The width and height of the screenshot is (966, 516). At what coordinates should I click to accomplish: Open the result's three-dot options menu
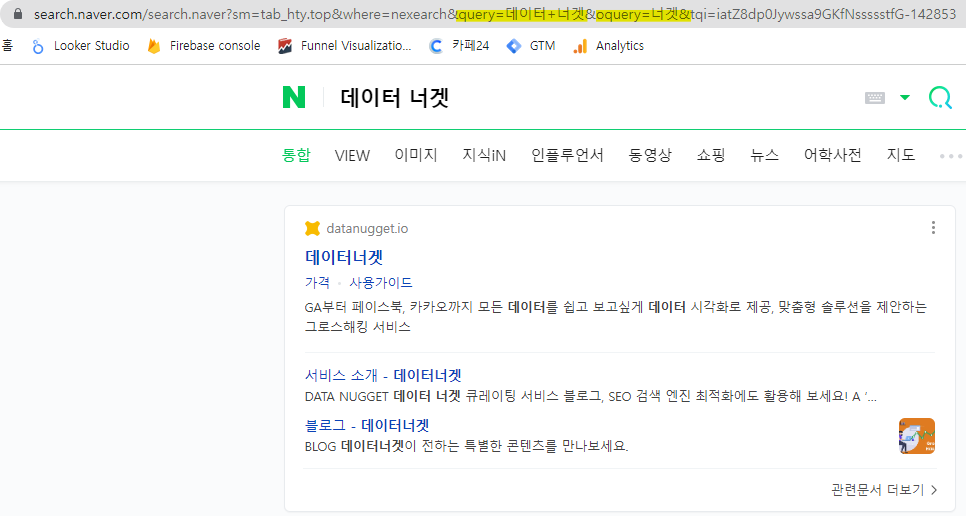coord(933,228)
